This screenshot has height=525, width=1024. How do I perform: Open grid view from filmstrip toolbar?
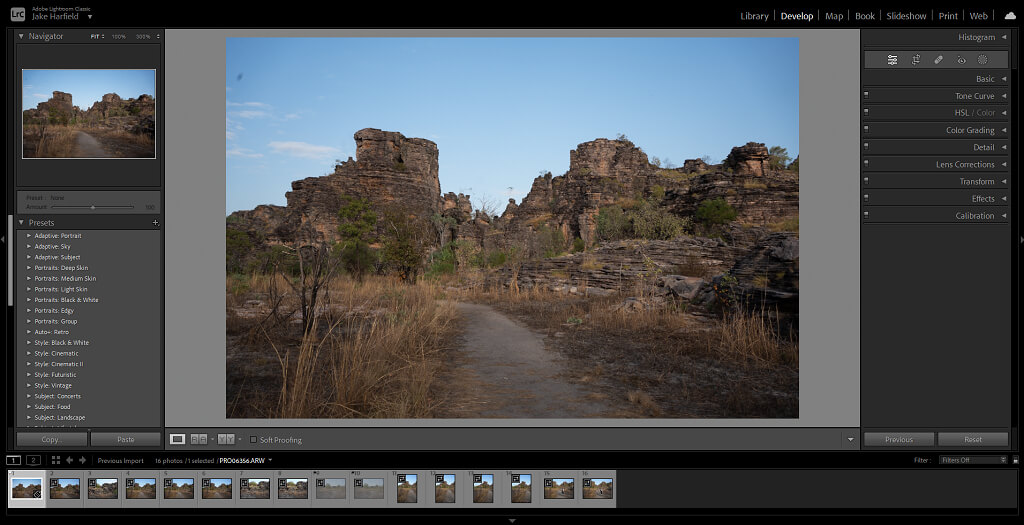[55, 460]
